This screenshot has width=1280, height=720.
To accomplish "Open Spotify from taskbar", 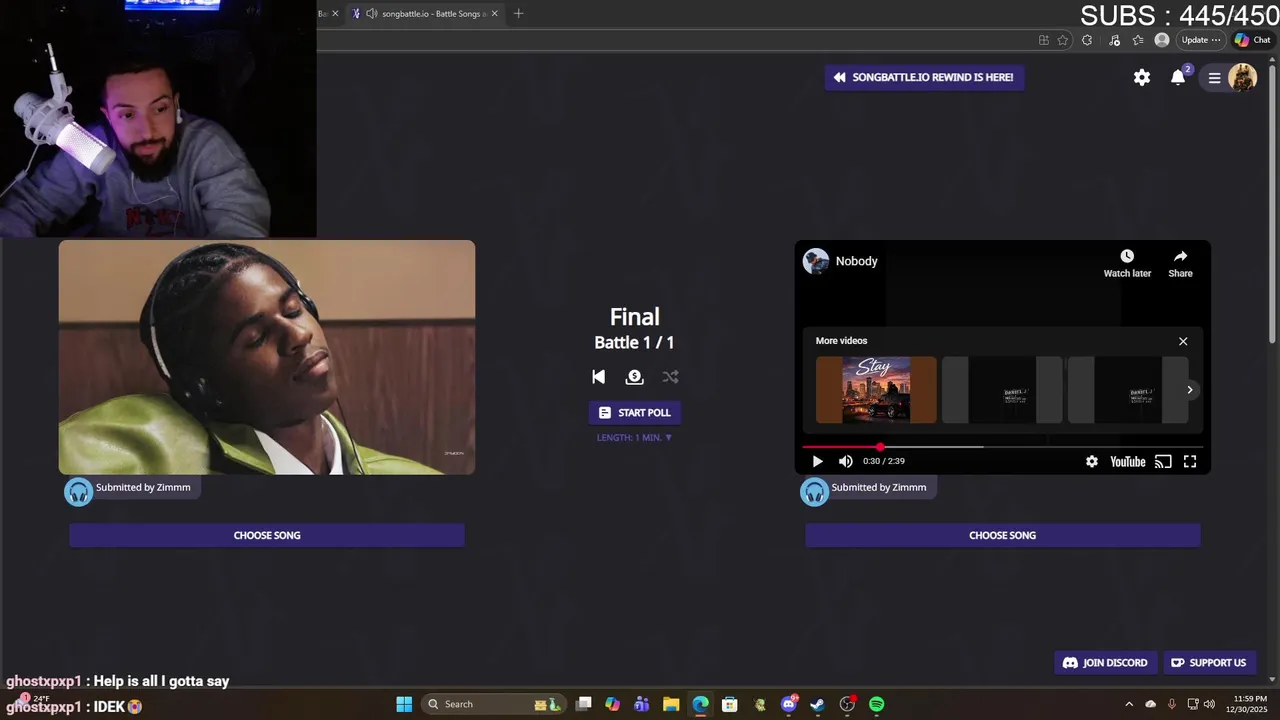I will tap(877, 704).
